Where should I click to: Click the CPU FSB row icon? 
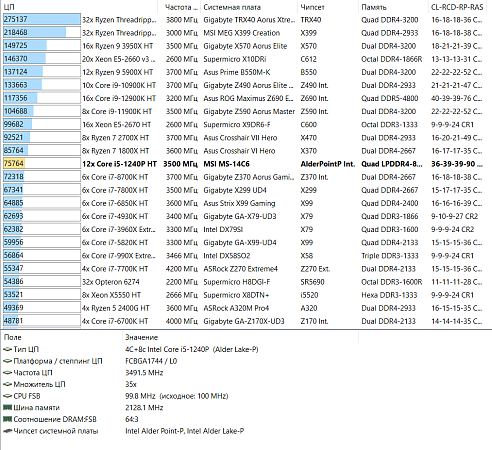[x=8, y=396]
